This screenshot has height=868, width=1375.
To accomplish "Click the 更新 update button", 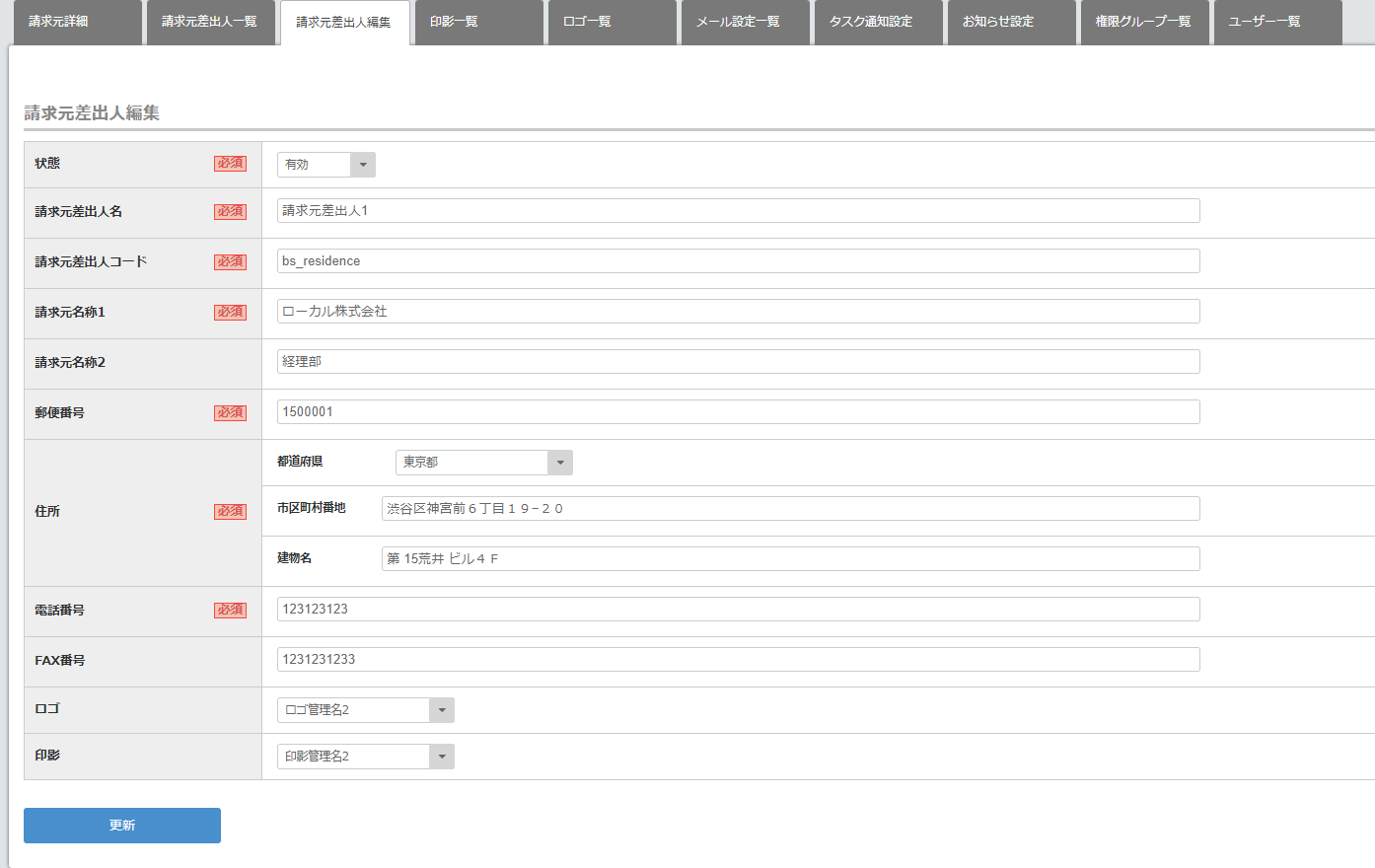I will tap(122, 826).
